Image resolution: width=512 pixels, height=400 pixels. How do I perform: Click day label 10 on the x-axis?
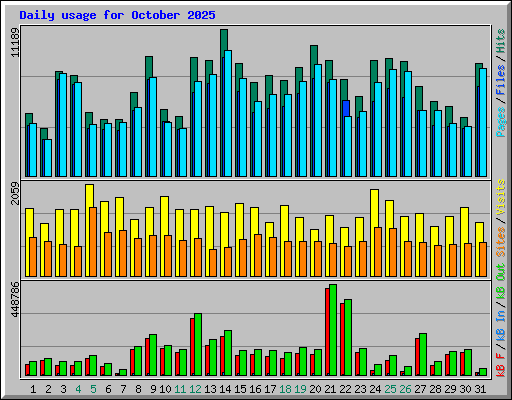pos(165,389)
